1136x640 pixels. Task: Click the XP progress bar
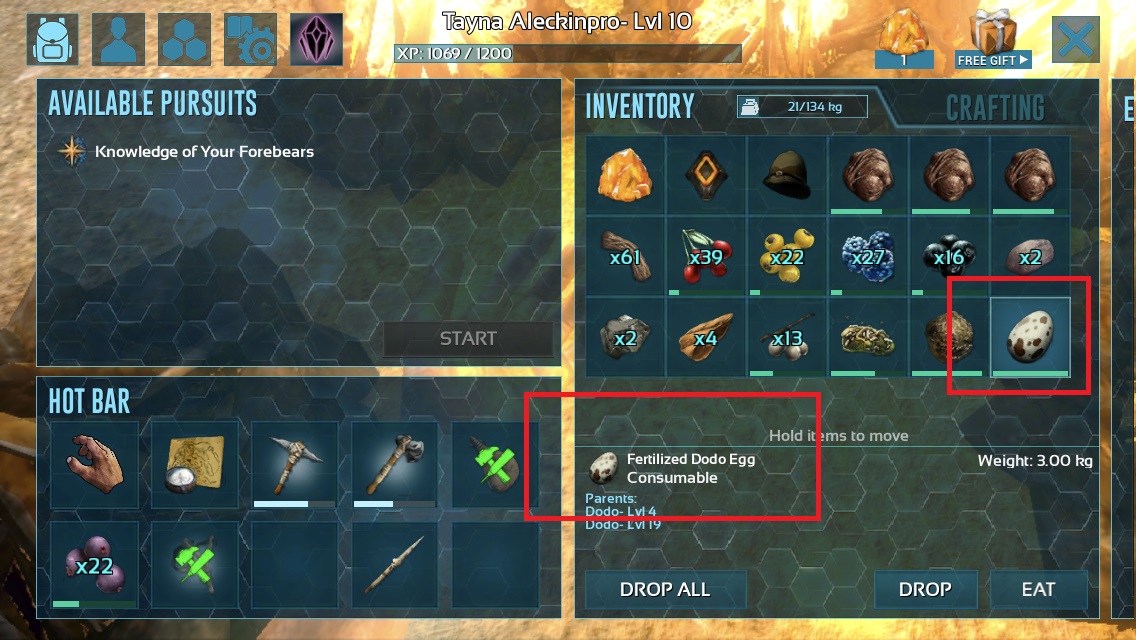pyautogui.click(x=567, y=53)
